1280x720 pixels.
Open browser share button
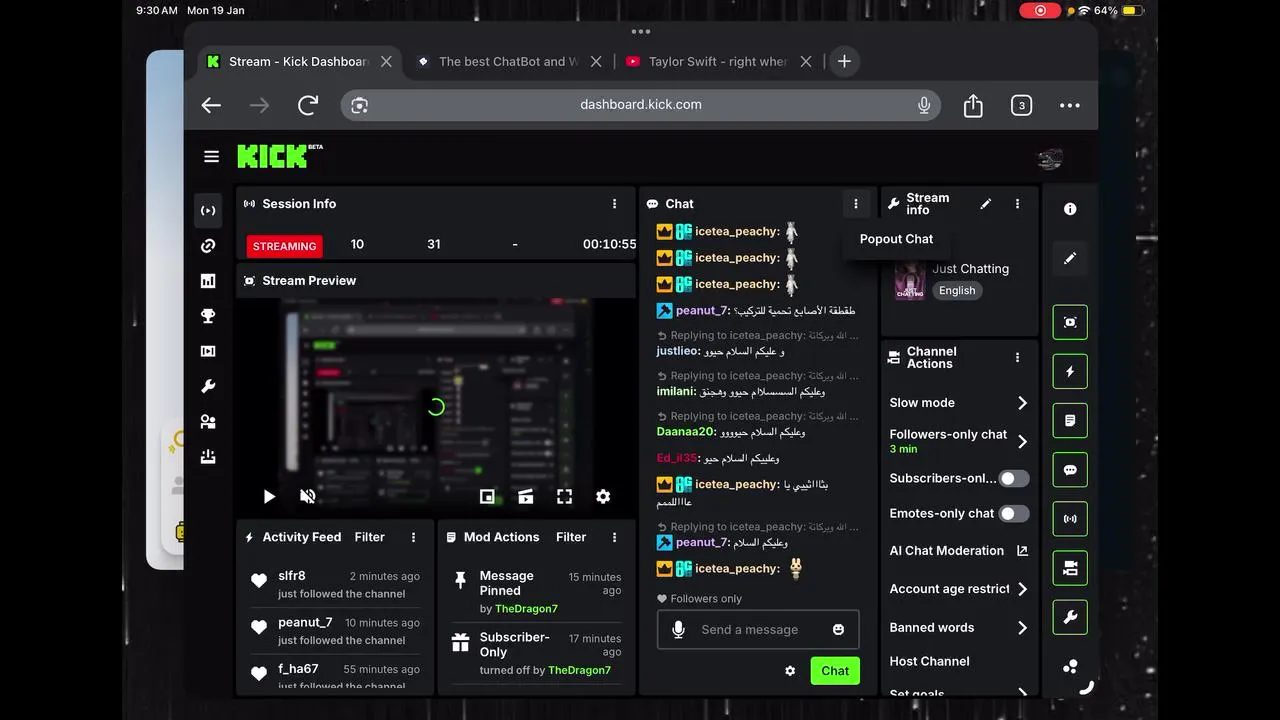click(x=973, y=105)
